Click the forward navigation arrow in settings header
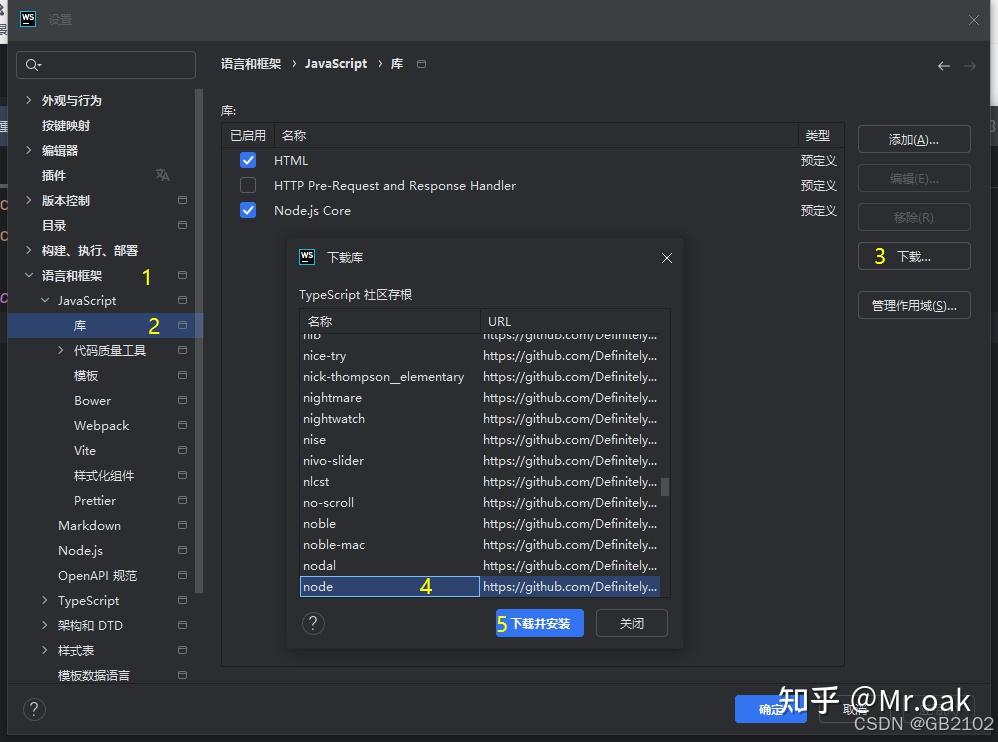998x742 pixels. coord(969,65)
